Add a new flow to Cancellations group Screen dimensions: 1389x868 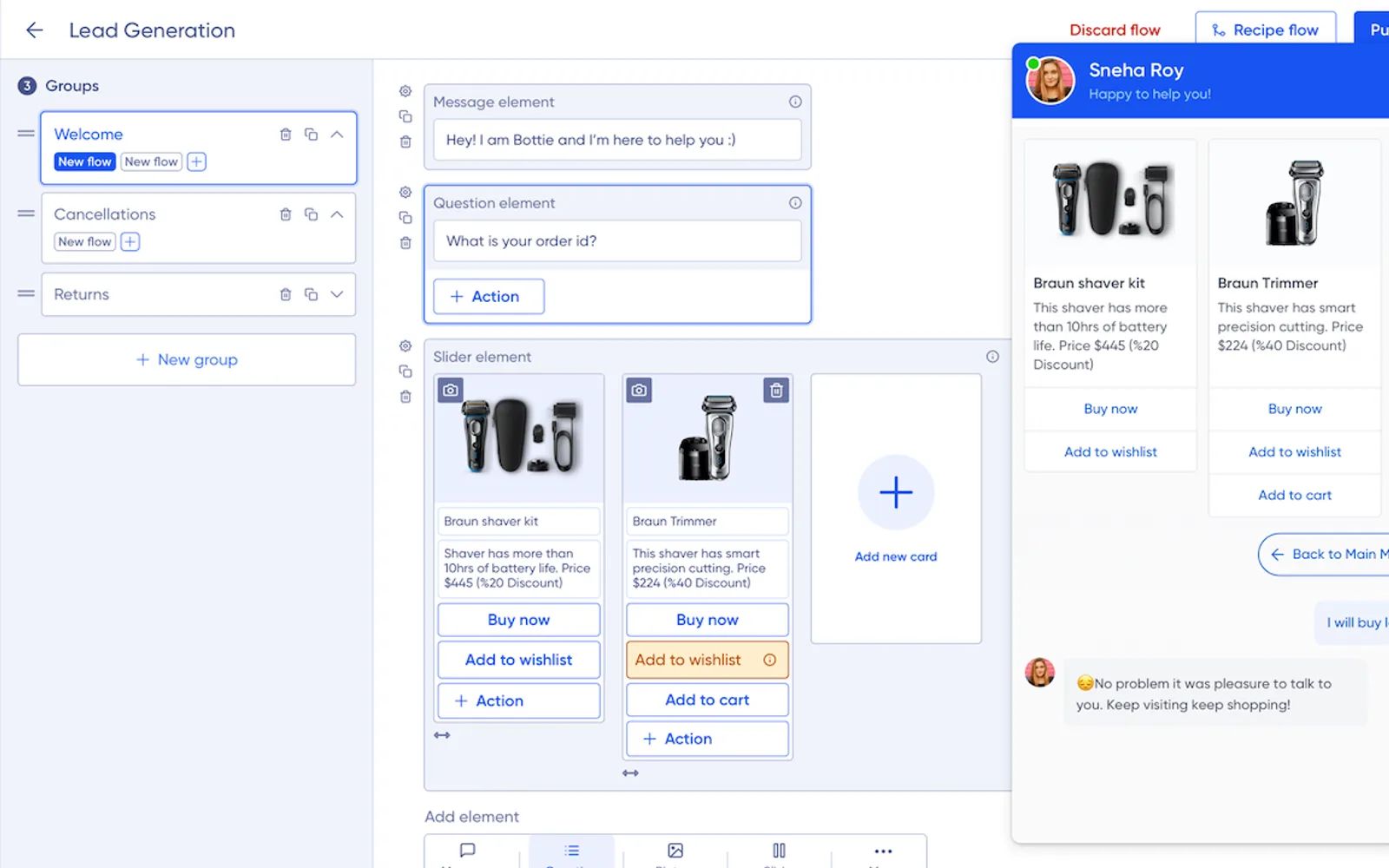tap(130, 241)
